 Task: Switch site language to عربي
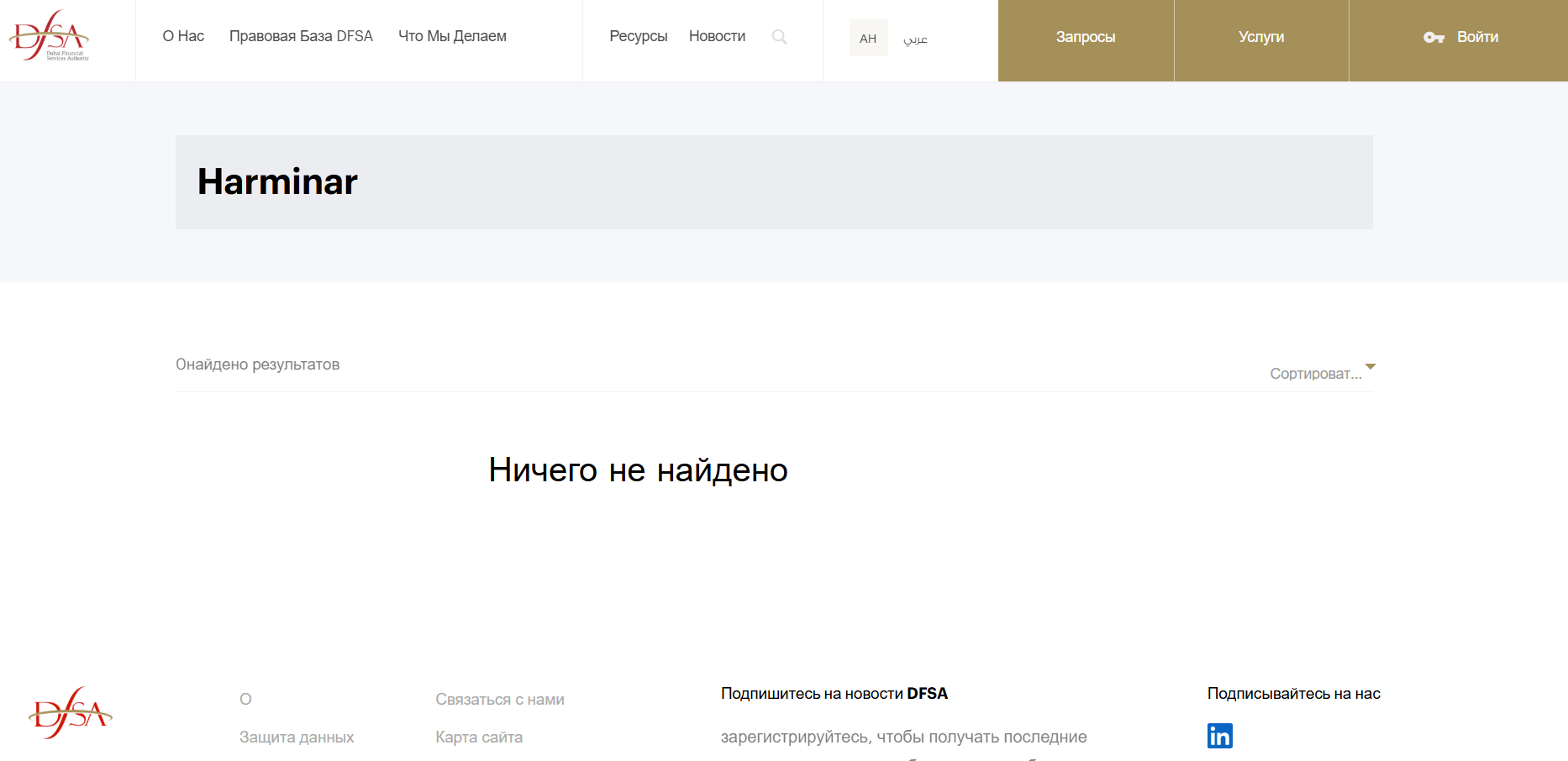[916, 37]
